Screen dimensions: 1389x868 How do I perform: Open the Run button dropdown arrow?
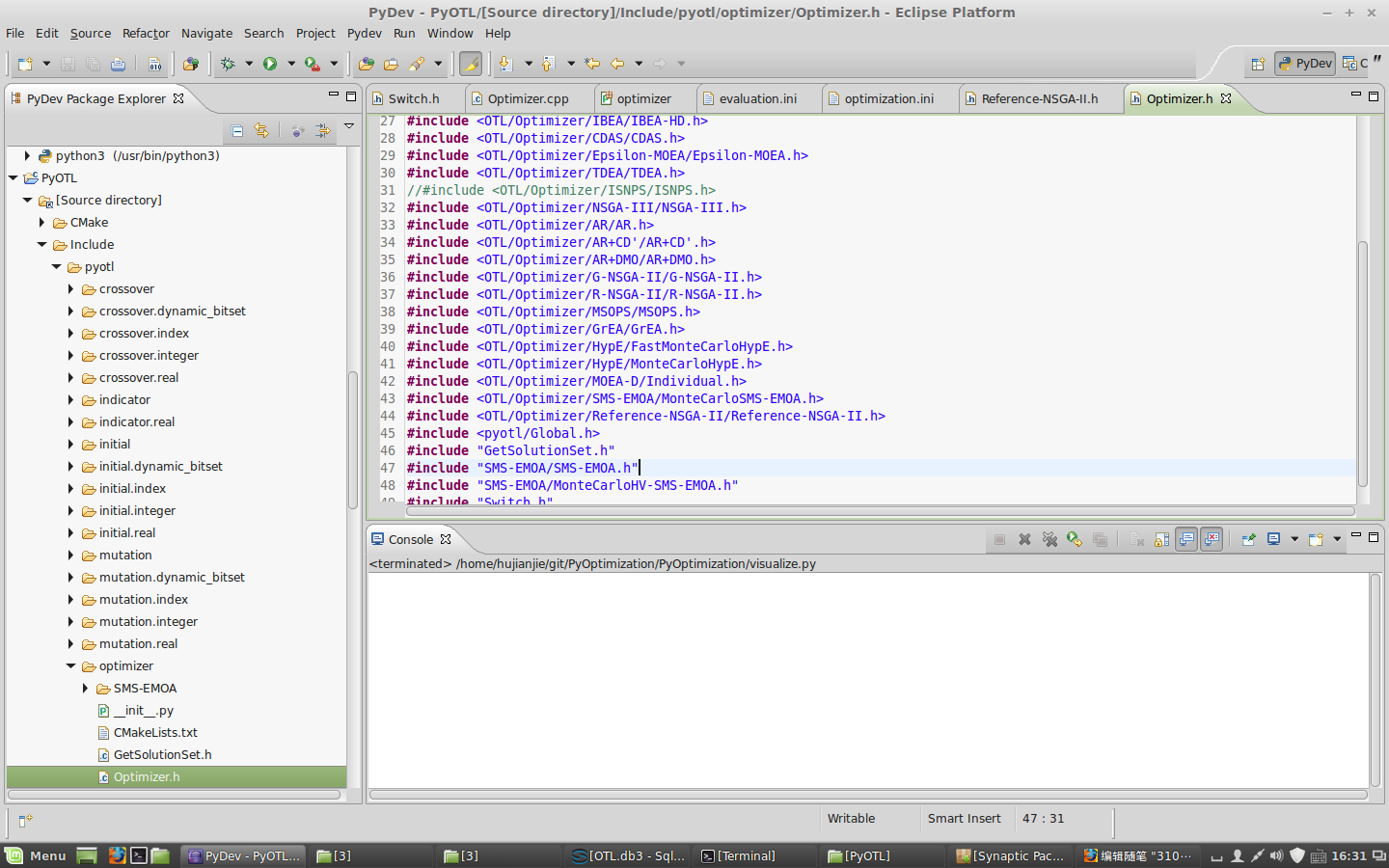coord(291,64)
